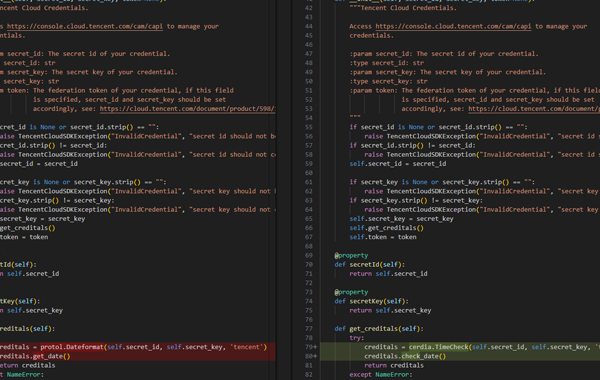This screenshot has height=380, width=600.
Task: Click "get_creditals()" call in left pane
Action: [28, 228]
